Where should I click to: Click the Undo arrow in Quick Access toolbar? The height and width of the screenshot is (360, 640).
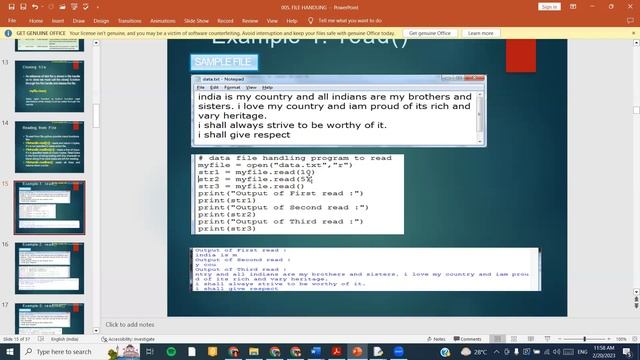(x=35, y=7)
